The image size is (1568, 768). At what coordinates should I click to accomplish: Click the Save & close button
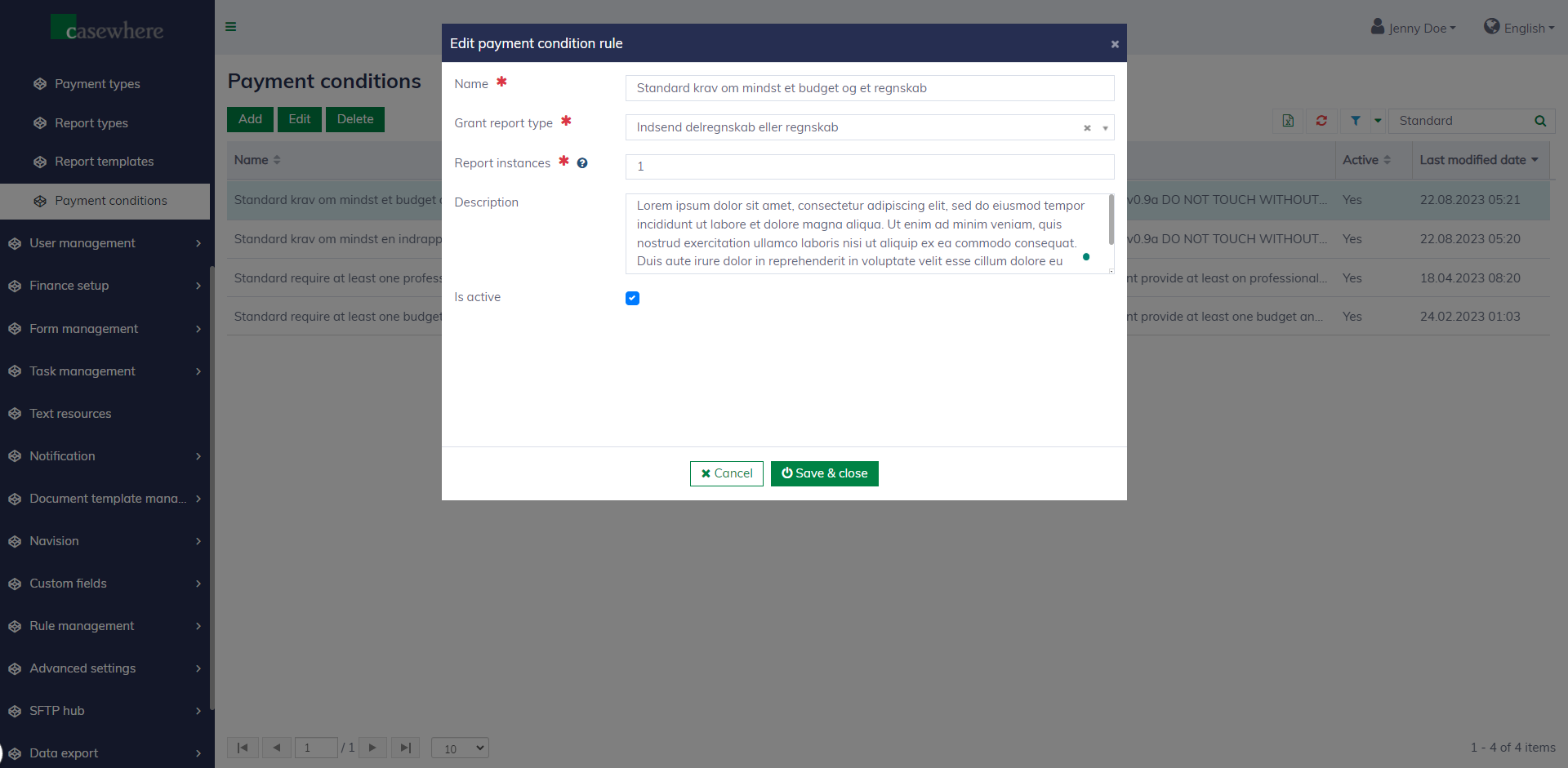click(x=824, y=473)
